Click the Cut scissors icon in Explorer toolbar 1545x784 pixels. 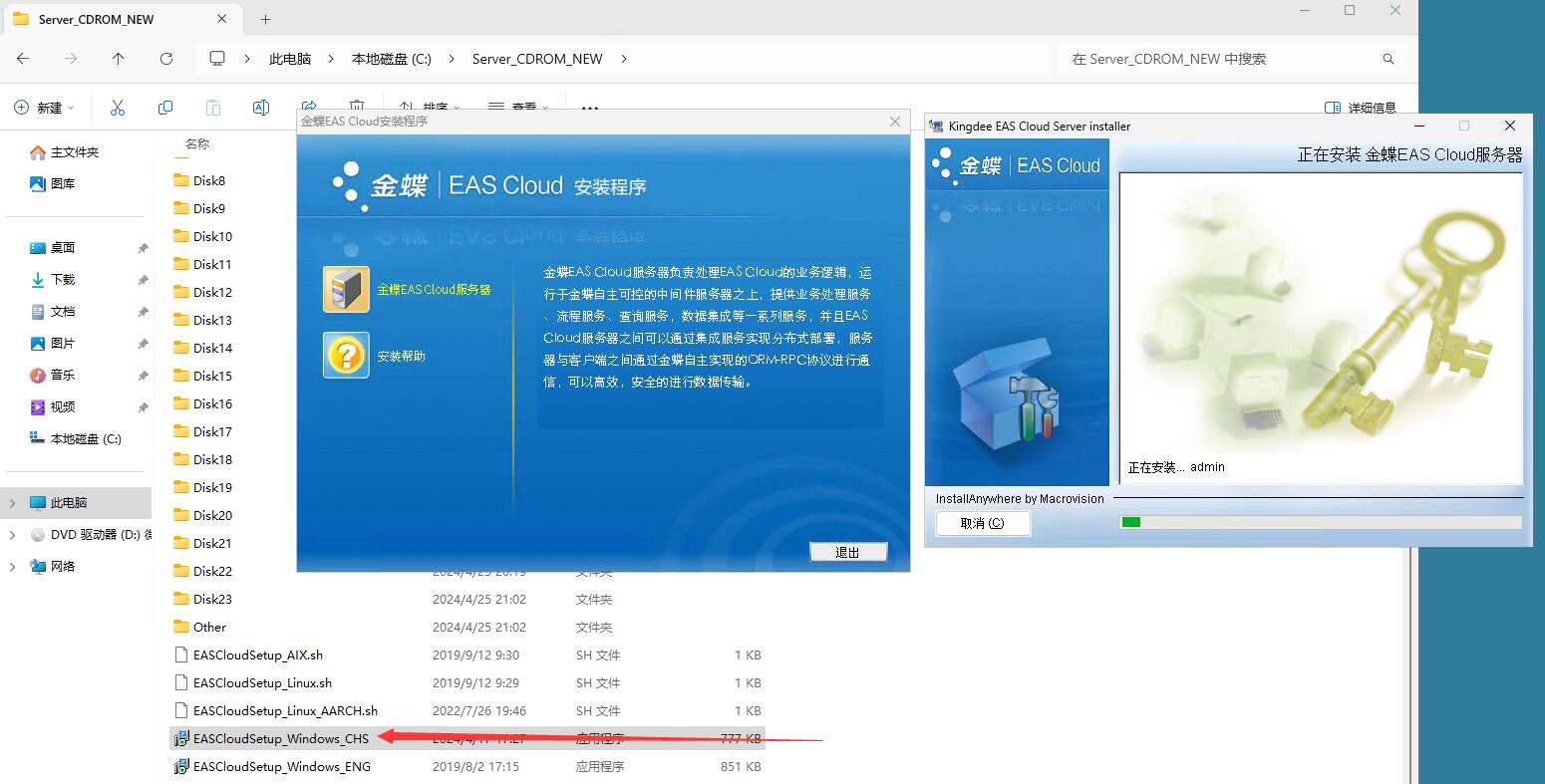[x=118, y=108]
